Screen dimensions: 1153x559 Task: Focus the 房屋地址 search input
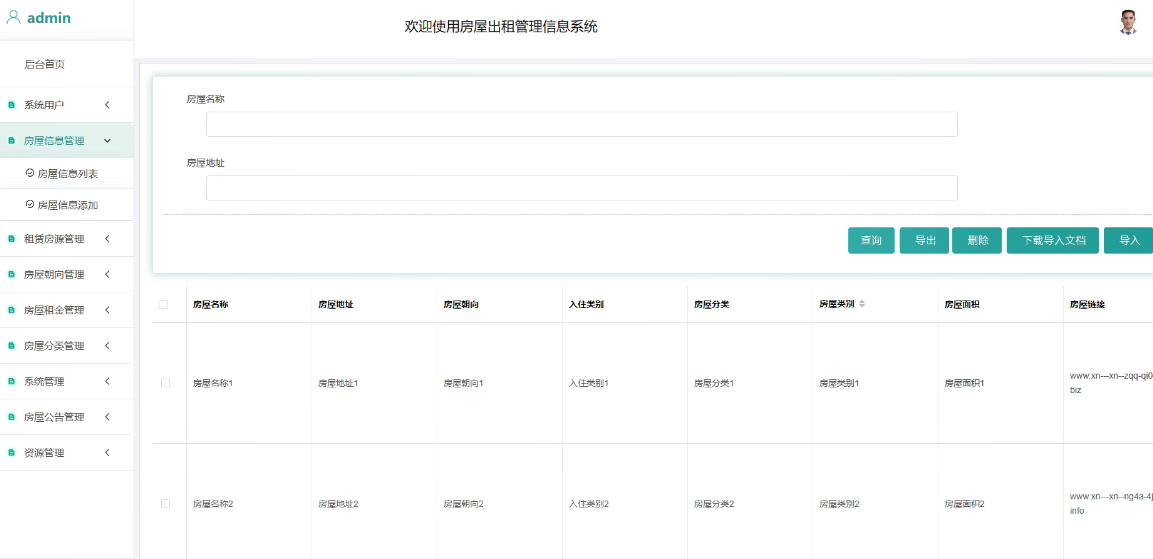tap(582, 188)
